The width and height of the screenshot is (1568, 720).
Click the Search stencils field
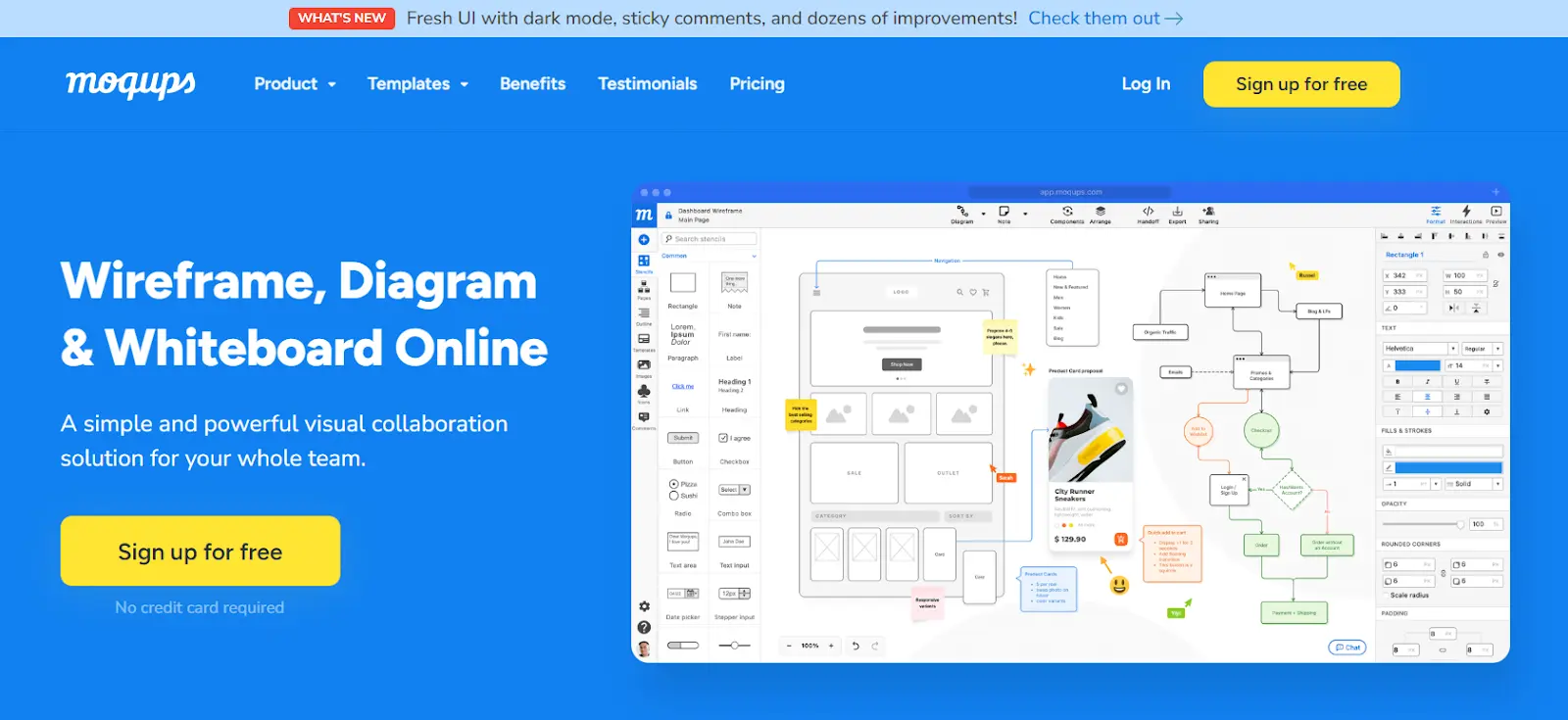pyautogui.click(x=710, y=239)
